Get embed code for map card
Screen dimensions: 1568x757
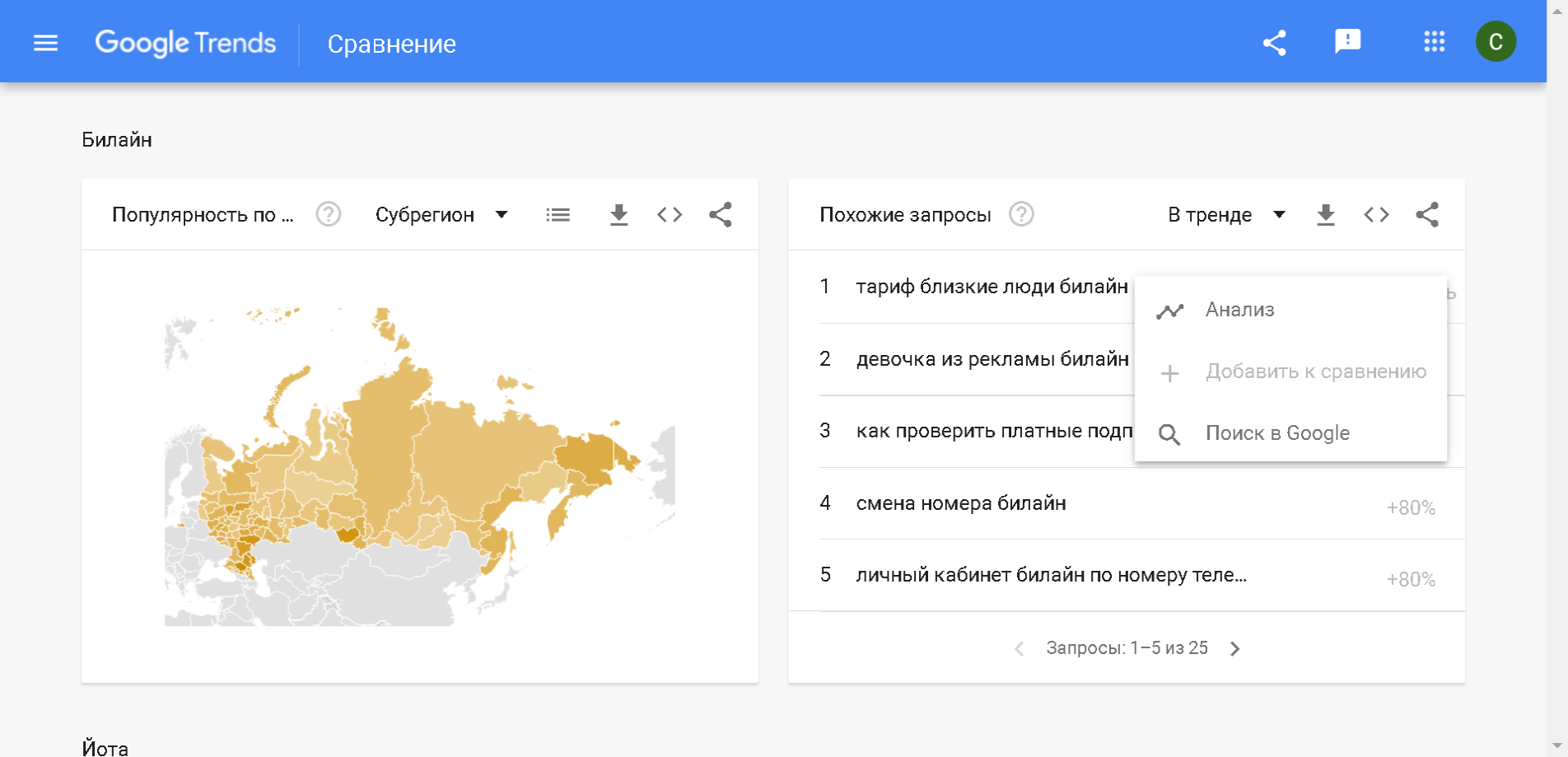click(x=670, y=215)
